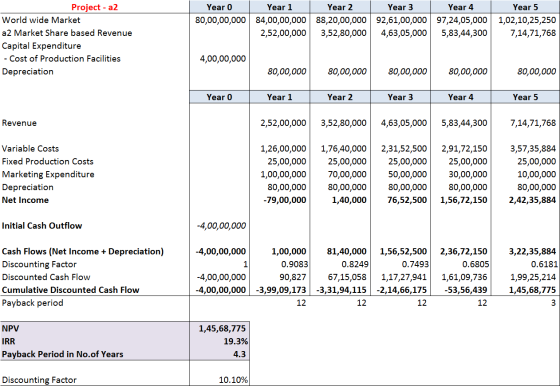Select Discounted Cash Flow Year 5 value 1,99,25,214

coord(533,277)
